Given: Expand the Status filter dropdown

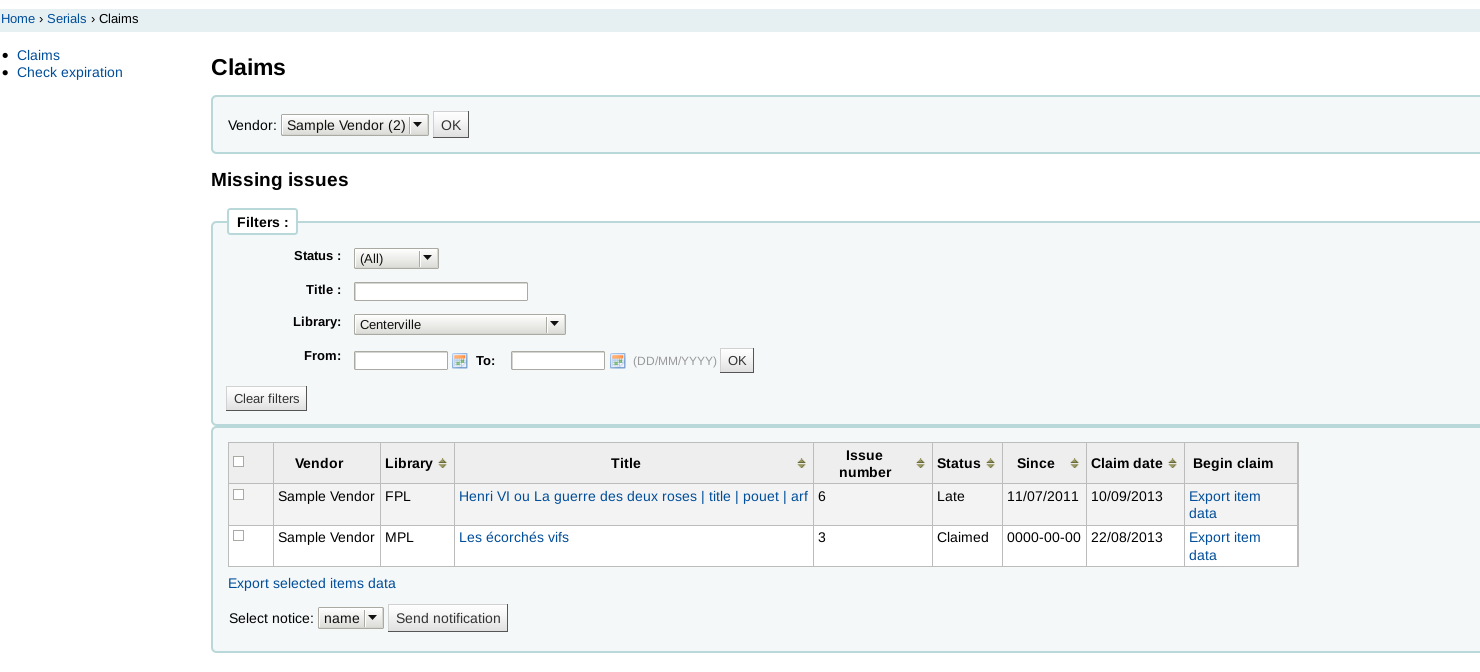Looking at the screenshot, I should pyautogui.click(x=396, y=258).
